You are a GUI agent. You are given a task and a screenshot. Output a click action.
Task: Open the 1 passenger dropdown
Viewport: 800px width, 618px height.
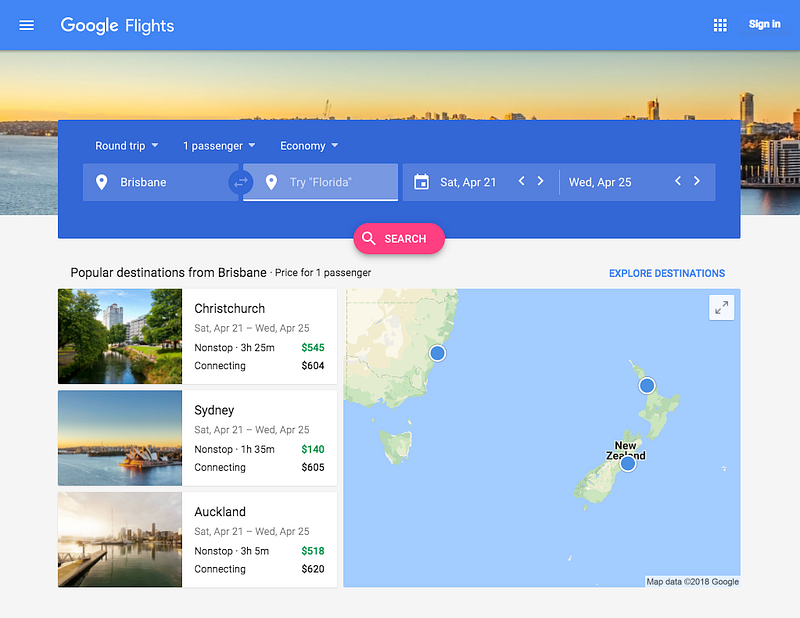click(219, 146)
